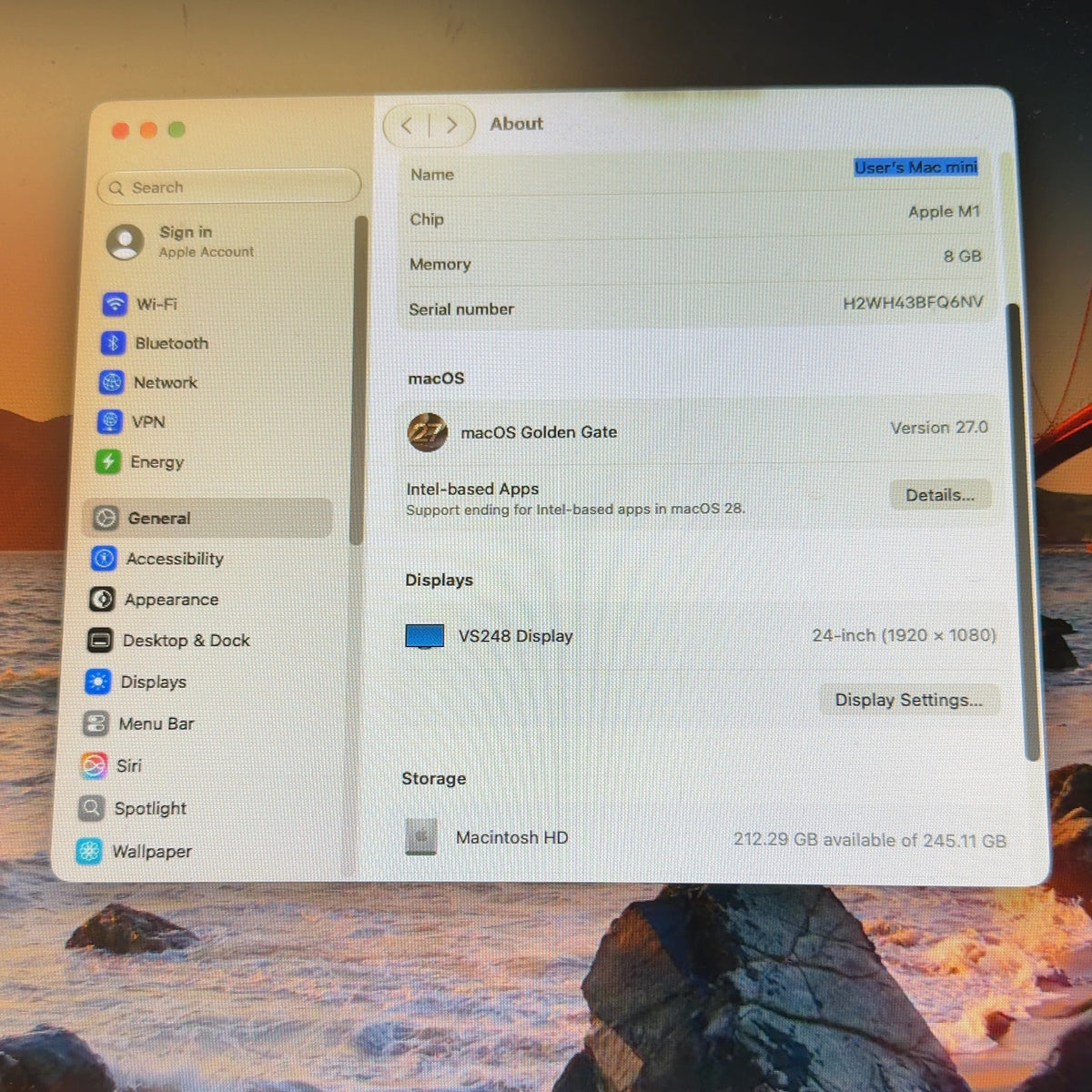The height and width of the screenshot is (1092, 1092).
Task: Edit the User's Mac mini name field
Action: [915, 167]
